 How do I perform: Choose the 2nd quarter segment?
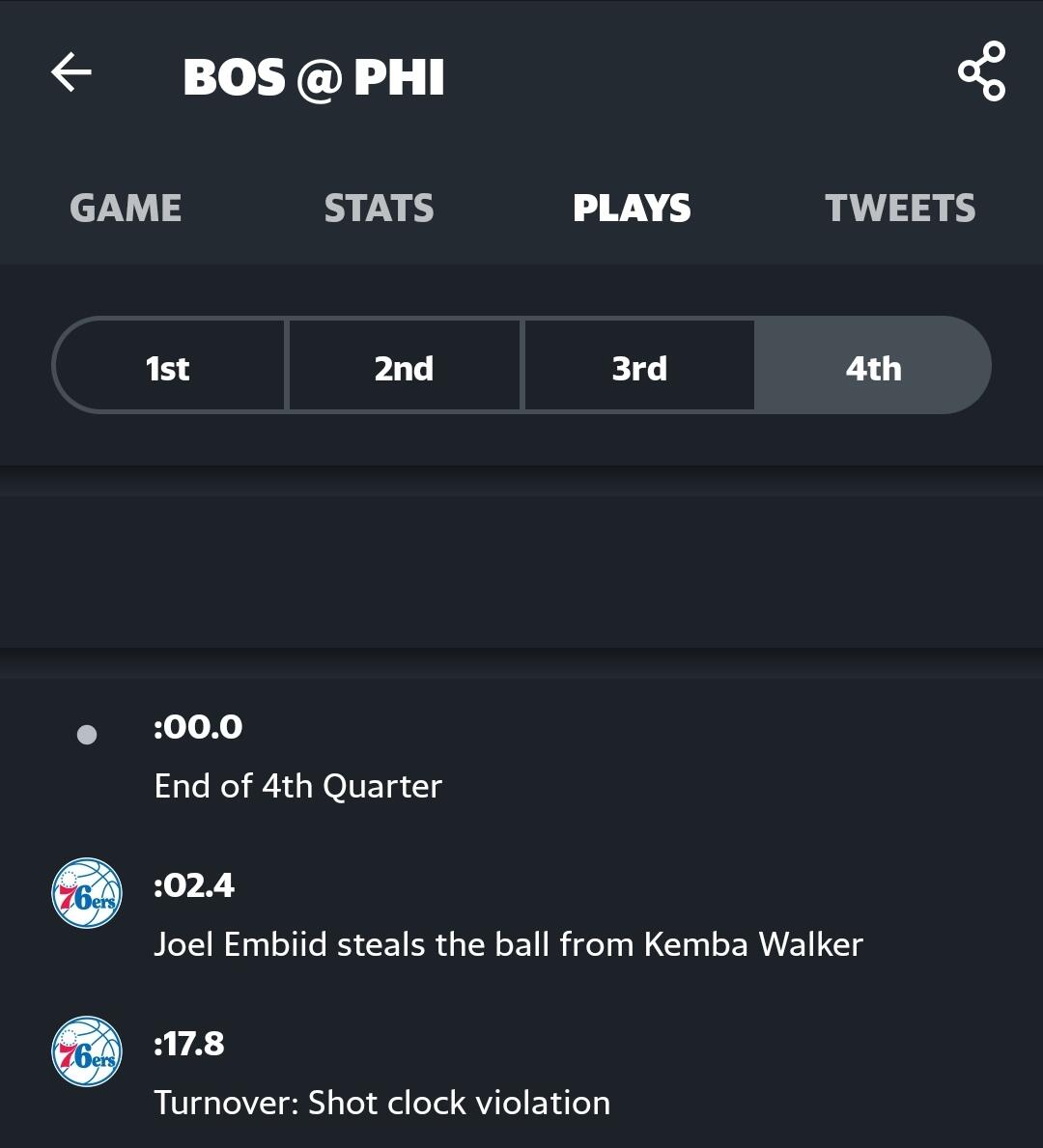coord(405,365)
